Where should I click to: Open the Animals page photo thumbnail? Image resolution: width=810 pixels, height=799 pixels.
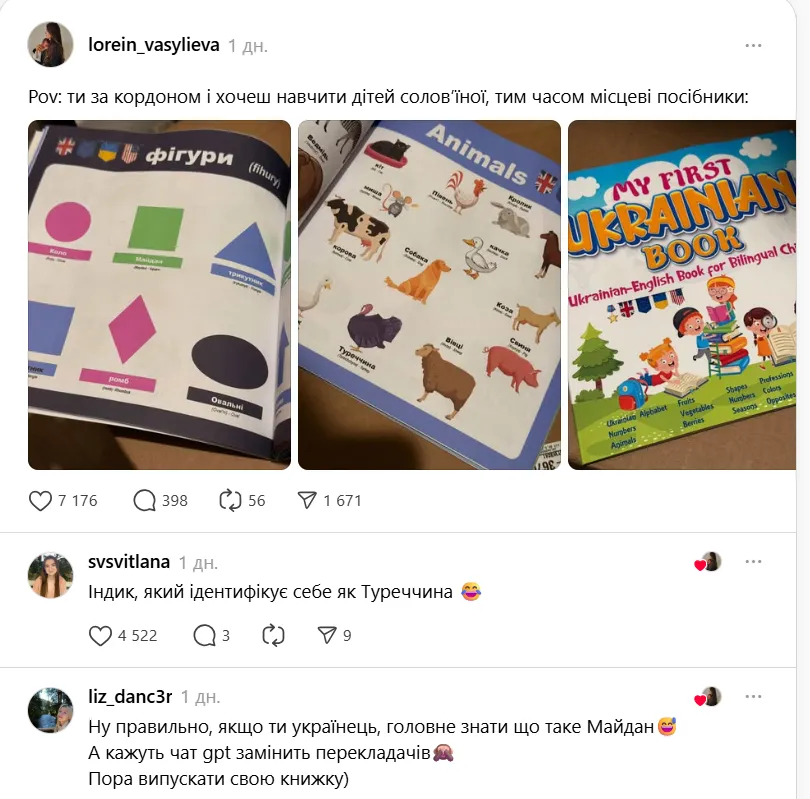[x=429, y=295]
